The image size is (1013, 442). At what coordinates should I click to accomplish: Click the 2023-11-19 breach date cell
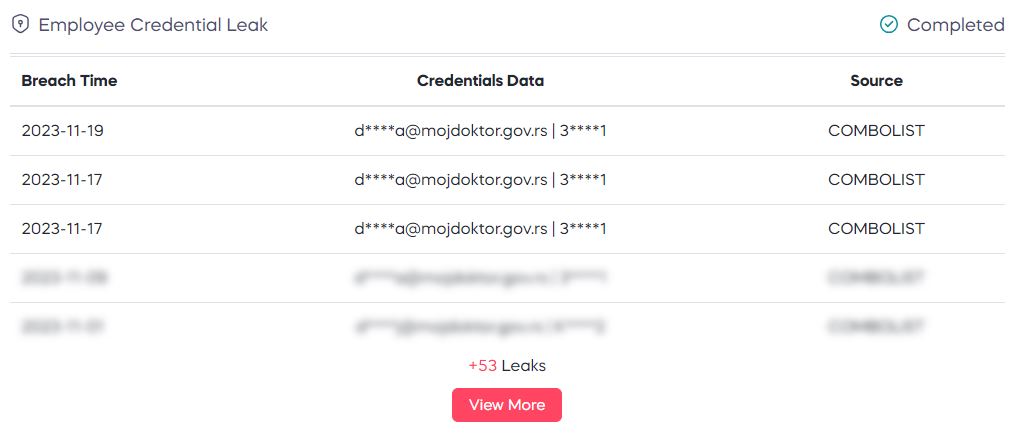pyautogui.click(x=62, y=131)
